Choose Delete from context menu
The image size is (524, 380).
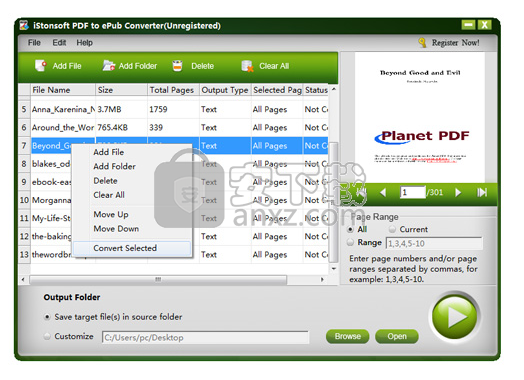pyautogui.click(x=132, y=181)
